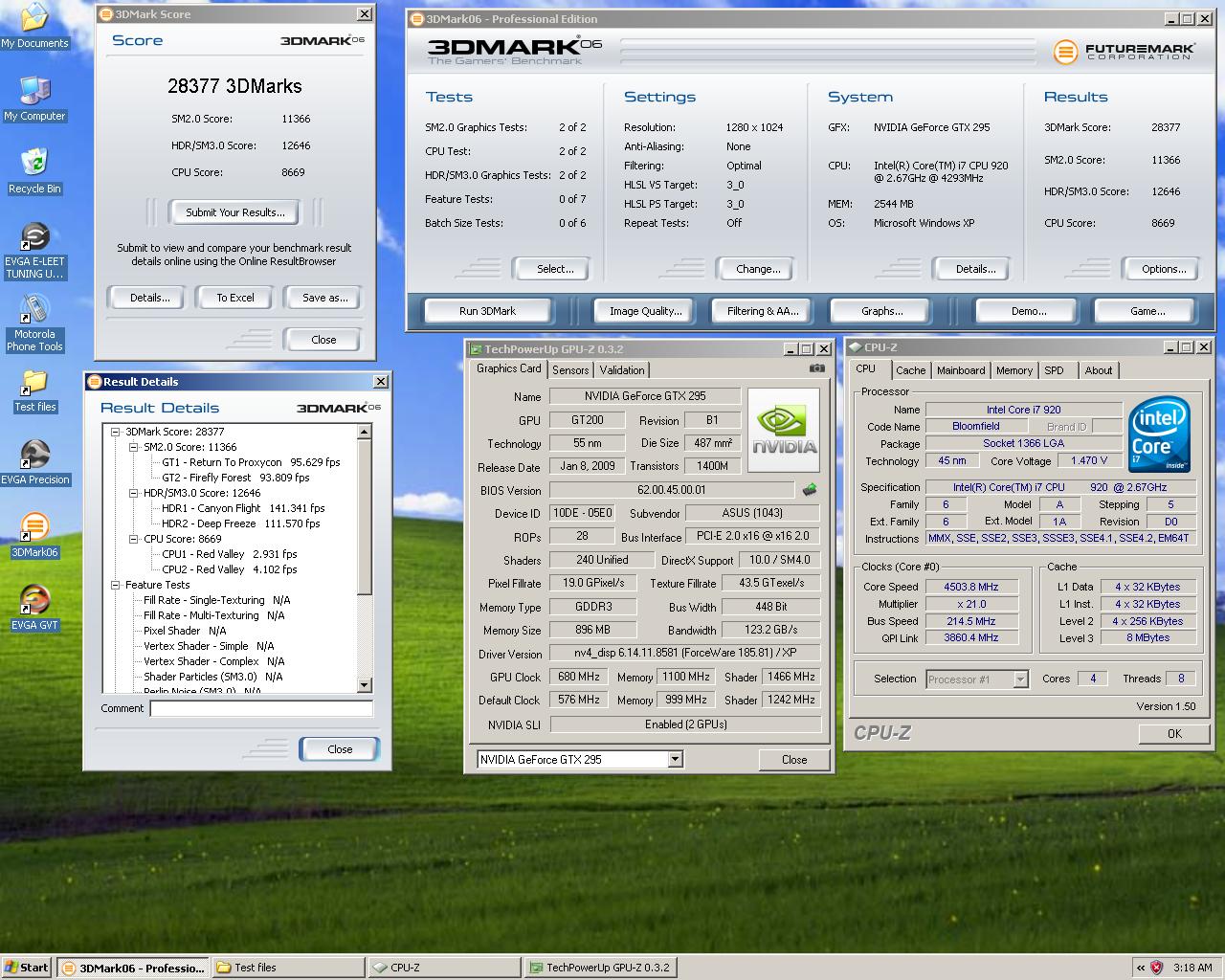Click the security shield tray icon
1225x980 pixels.
coord(1156,967)
